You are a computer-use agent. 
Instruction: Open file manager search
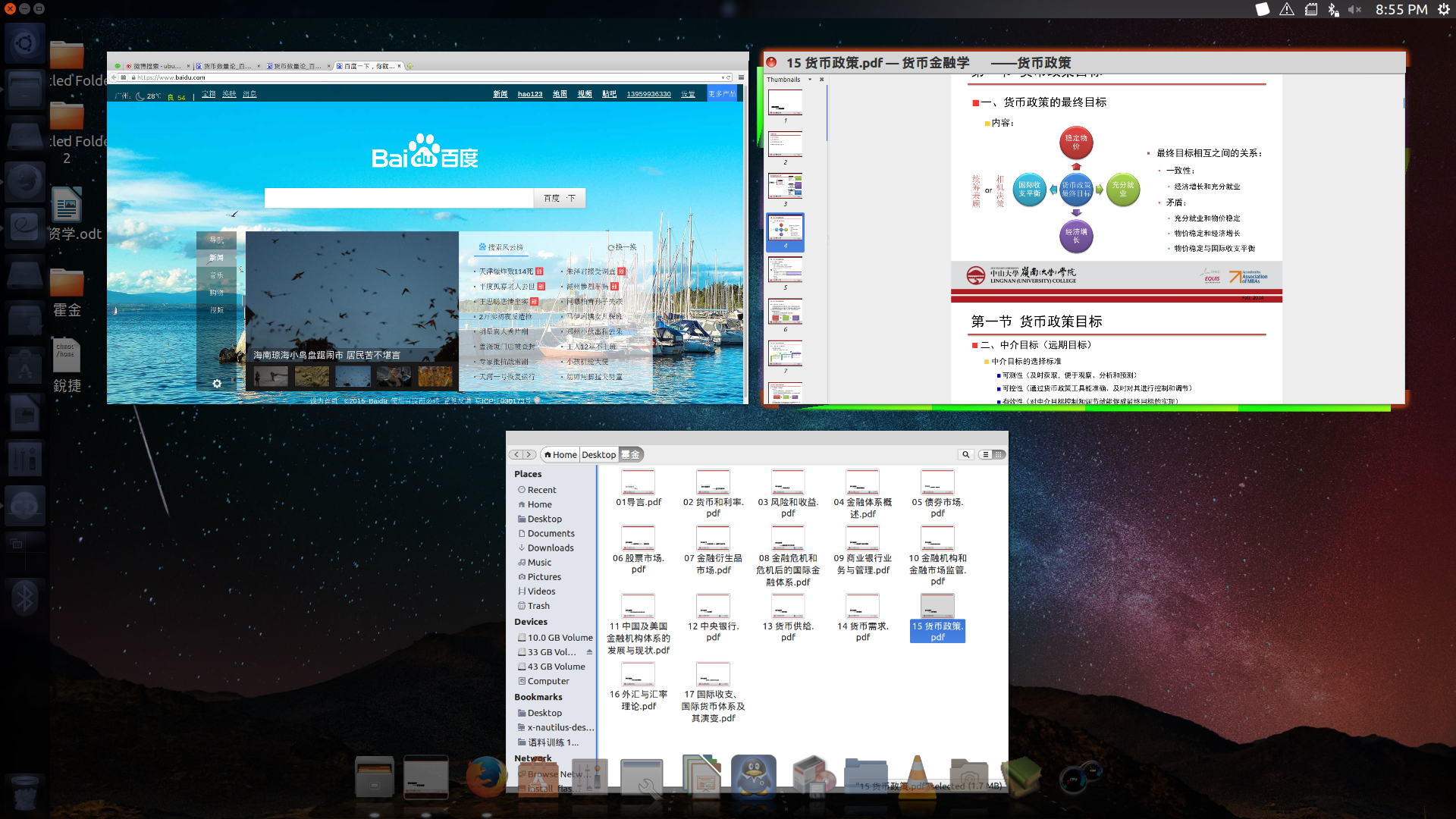click(x=965, y=454)
